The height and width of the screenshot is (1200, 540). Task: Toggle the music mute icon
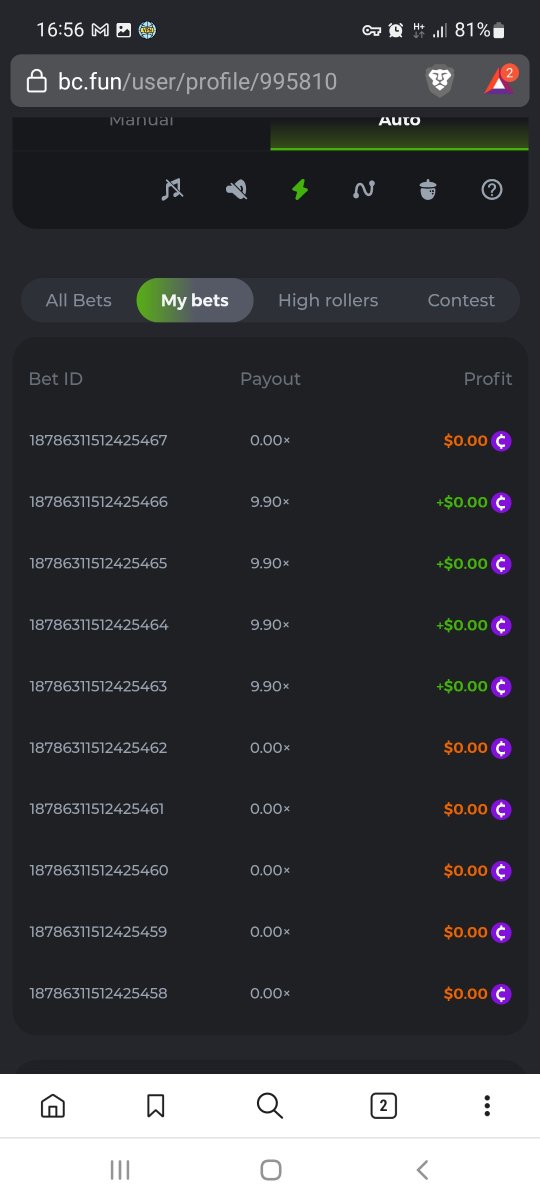click(172, 189)
